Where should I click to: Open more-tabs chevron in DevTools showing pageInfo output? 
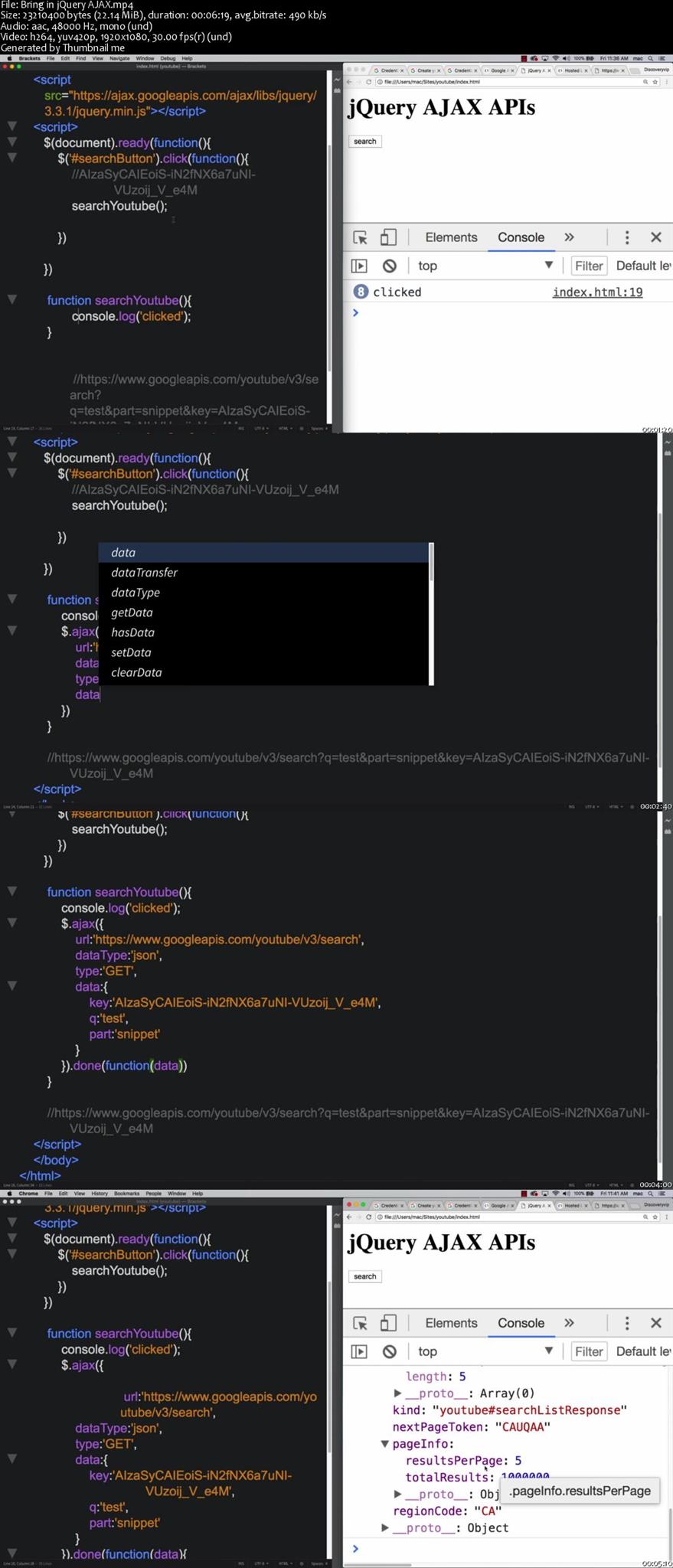569,1323
